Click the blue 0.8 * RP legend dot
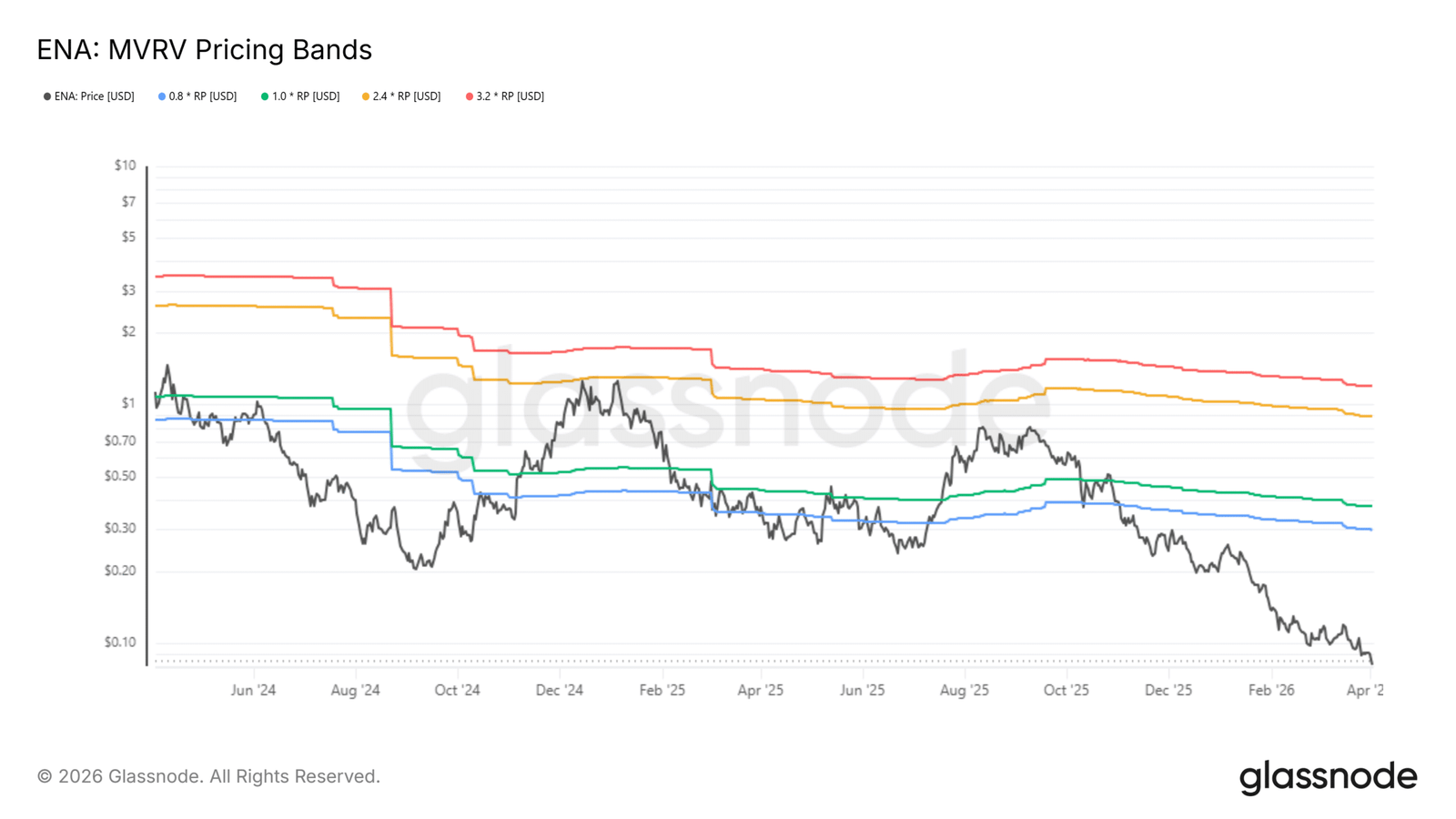This screenshot has width=1456, height=819. [x=162, y=96]
